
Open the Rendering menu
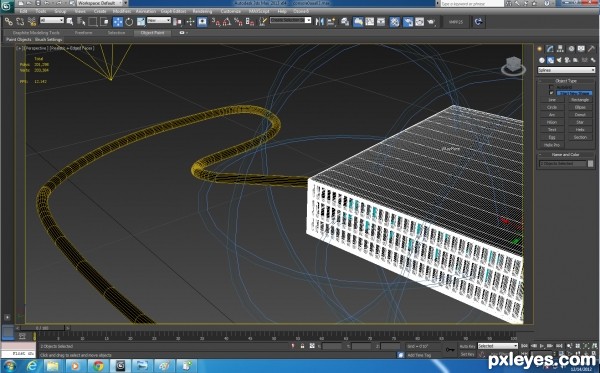tap(202, 11)
